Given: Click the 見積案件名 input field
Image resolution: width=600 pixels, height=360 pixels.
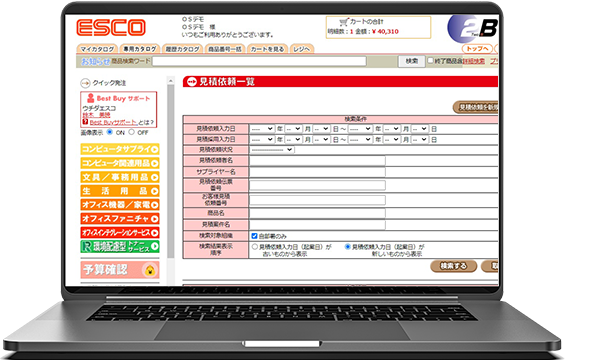Looking at the screenshot, I should coord(317,224).
